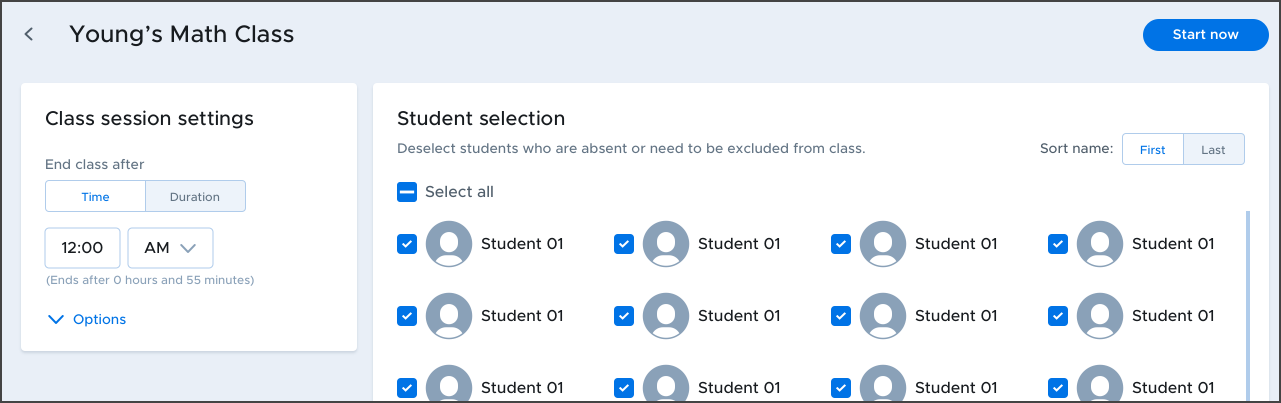This screenshot has width=1281, height=403.
Task: Select the Time tab
Action: tap(95, 196)
